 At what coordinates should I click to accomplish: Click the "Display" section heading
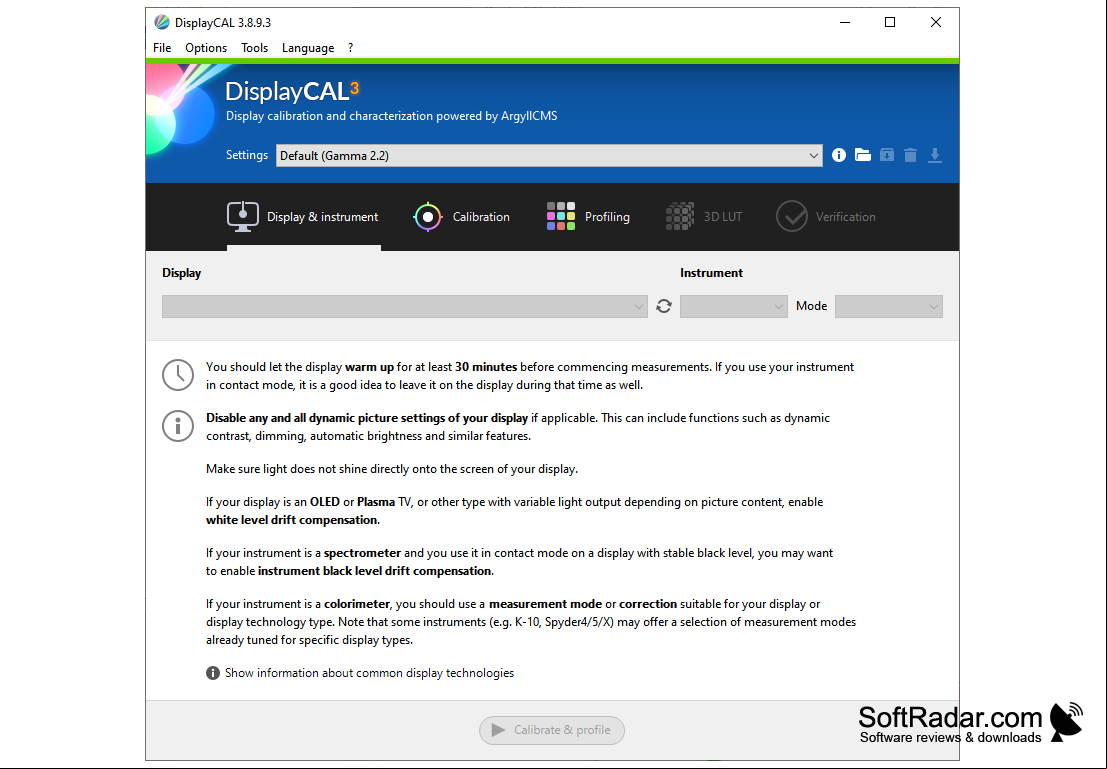[x=181, y=273]
